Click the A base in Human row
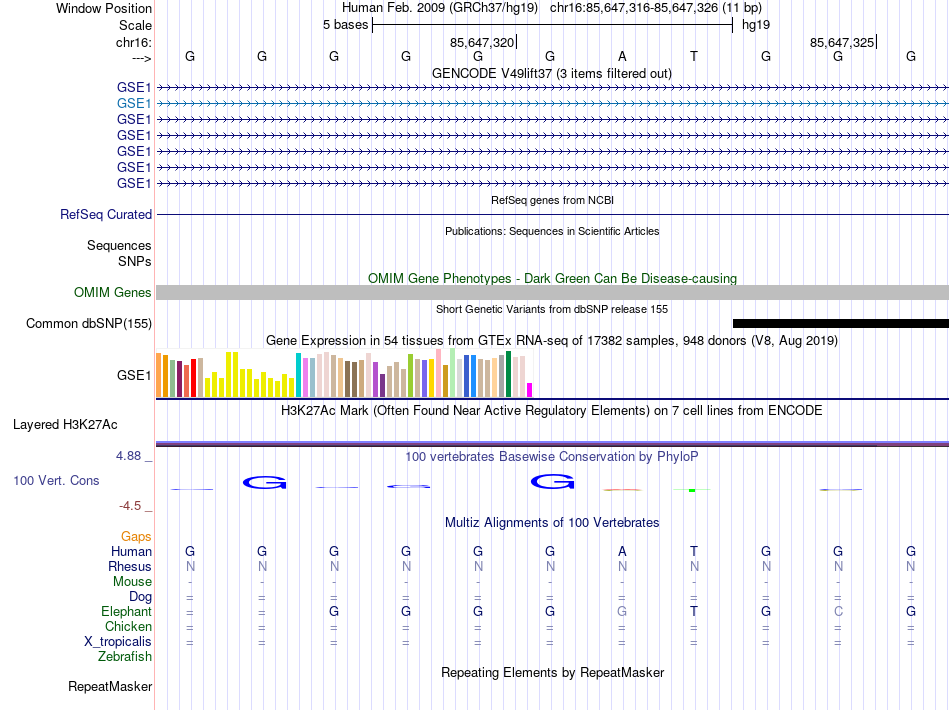Image resolution: width=950 pixels, height=710 pixels. [622, 552]
